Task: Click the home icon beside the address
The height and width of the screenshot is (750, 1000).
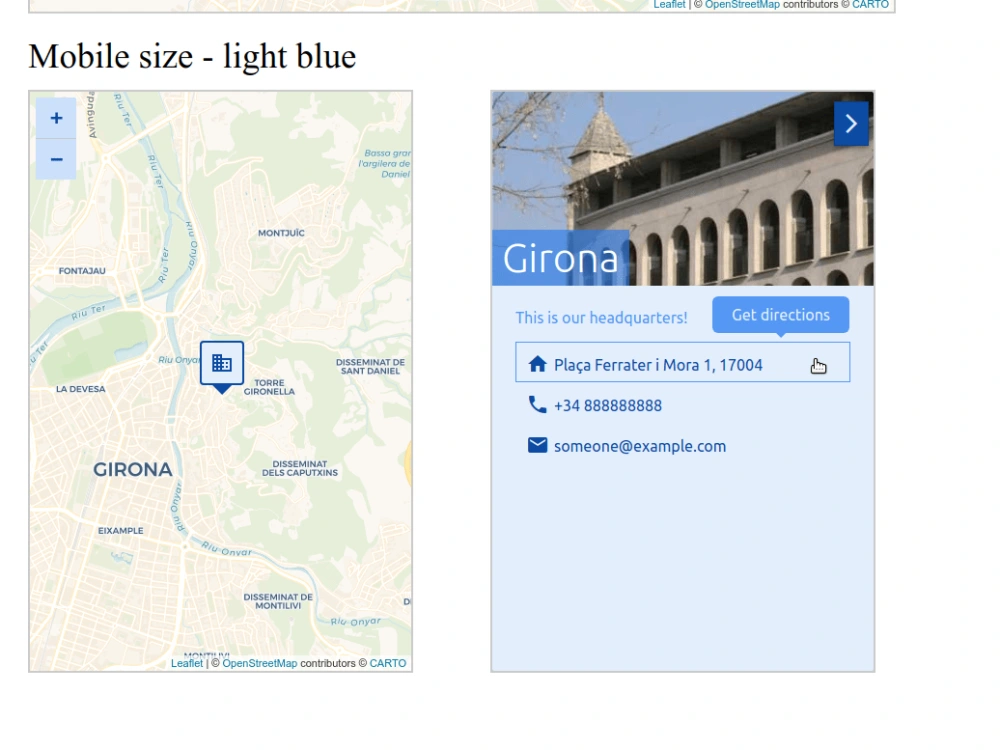Action: tap(538, 365)
